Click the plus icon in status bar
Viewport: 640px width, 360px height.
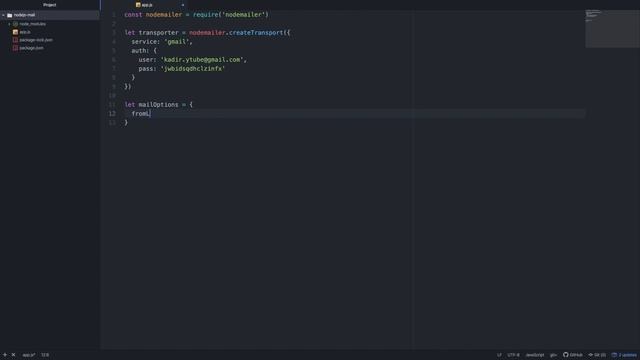[5, 355]
